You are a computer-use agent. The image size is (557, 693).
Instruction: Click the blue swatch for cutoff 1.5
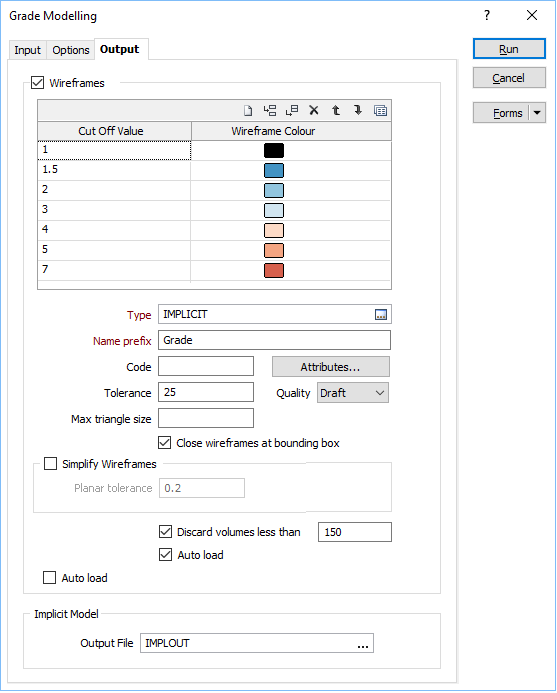click(x=274, y=171)
